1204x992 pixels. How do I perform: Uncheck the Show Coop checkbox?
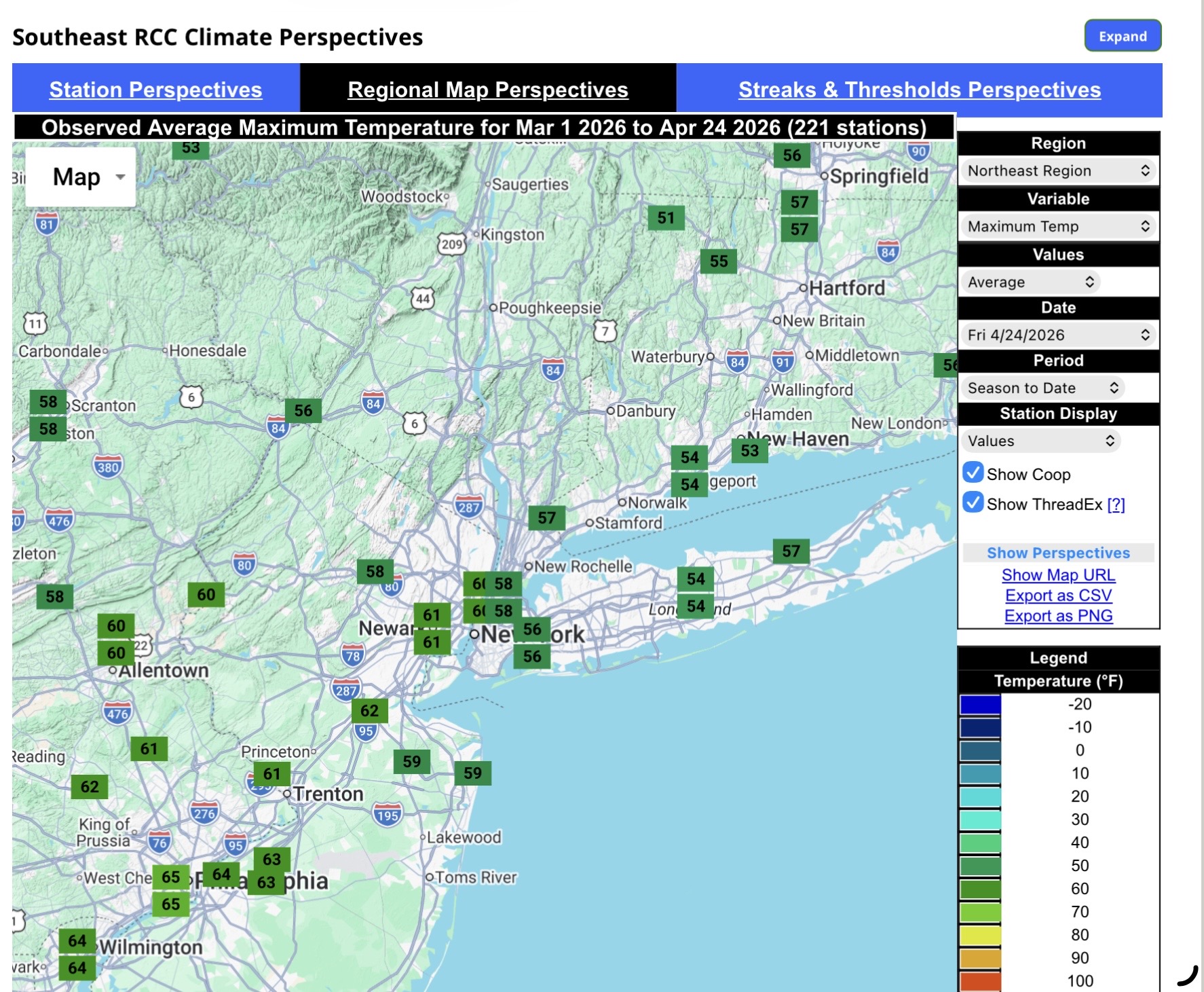pyautogui.click(x=973, y=473)
